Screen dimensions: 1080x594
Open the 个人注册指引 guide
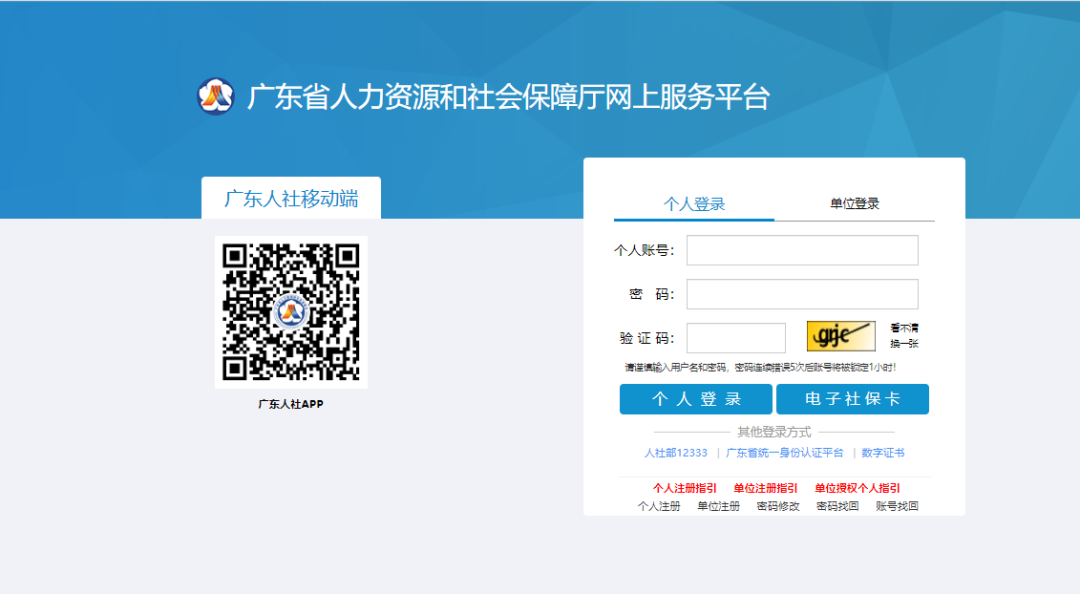tap(685, 488)
